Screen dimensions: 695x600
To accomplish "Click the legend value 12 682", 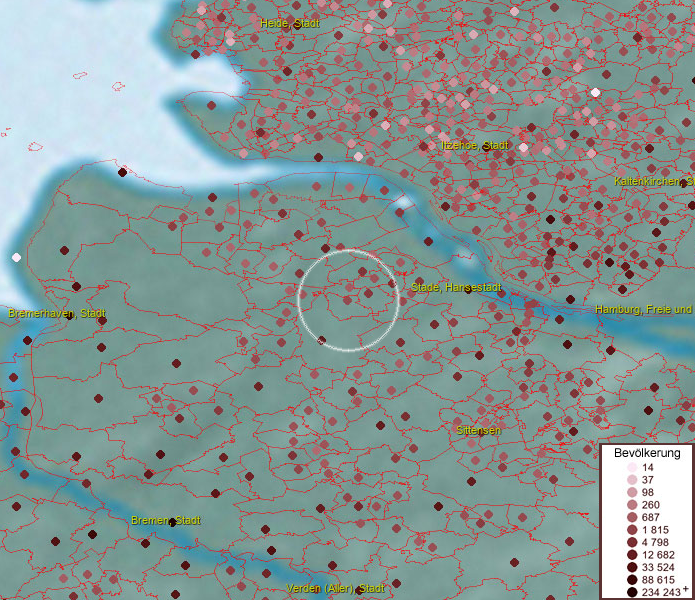I will click(658, 555).
